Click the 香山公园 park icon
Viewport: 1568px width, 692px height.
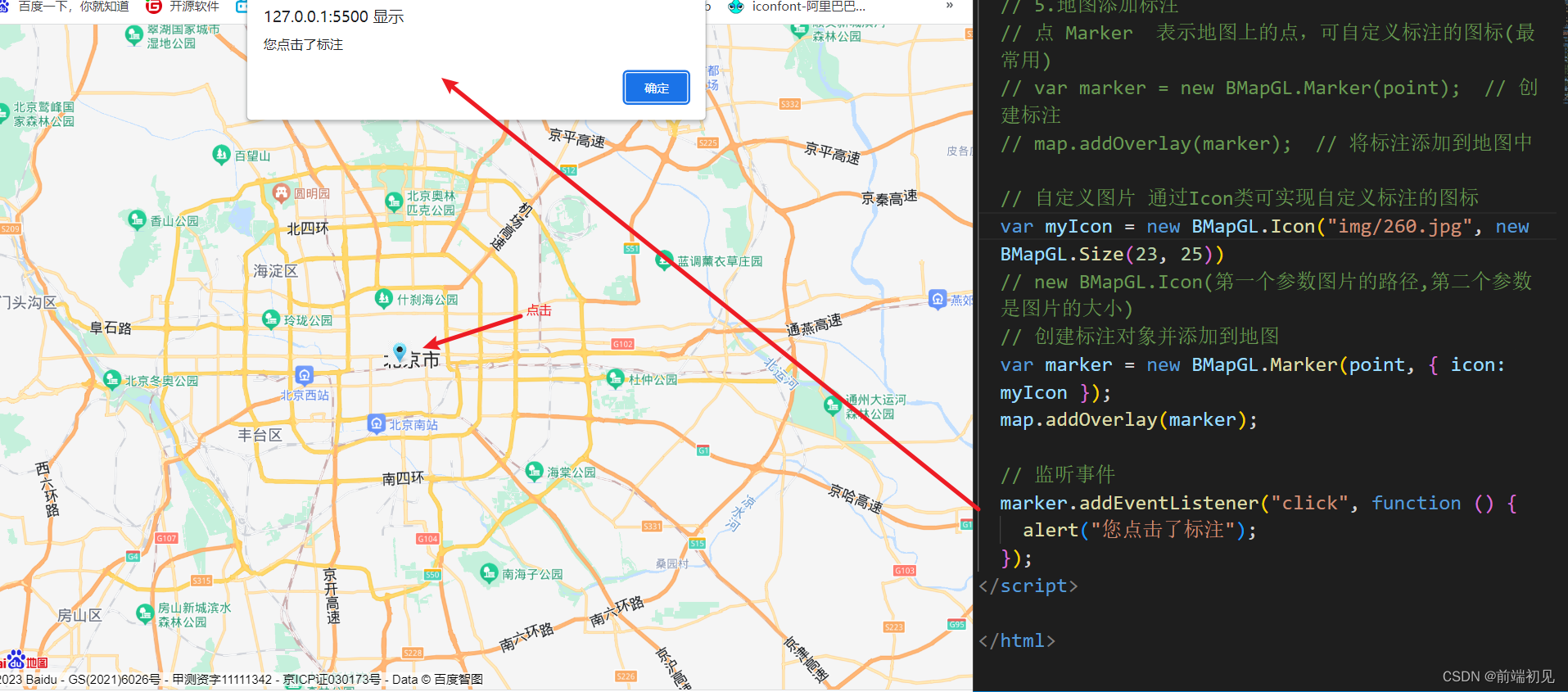coord(137,219)
